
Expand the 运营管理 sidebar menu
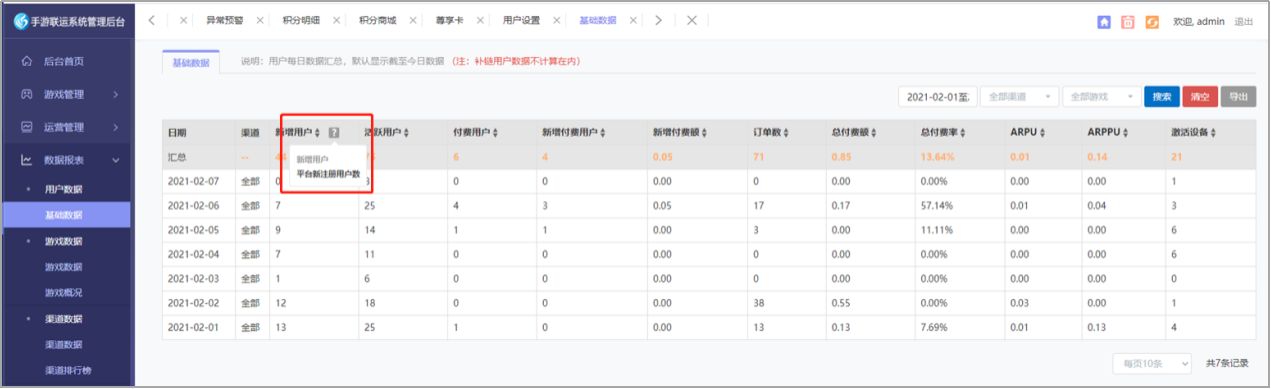click(116, 127)
